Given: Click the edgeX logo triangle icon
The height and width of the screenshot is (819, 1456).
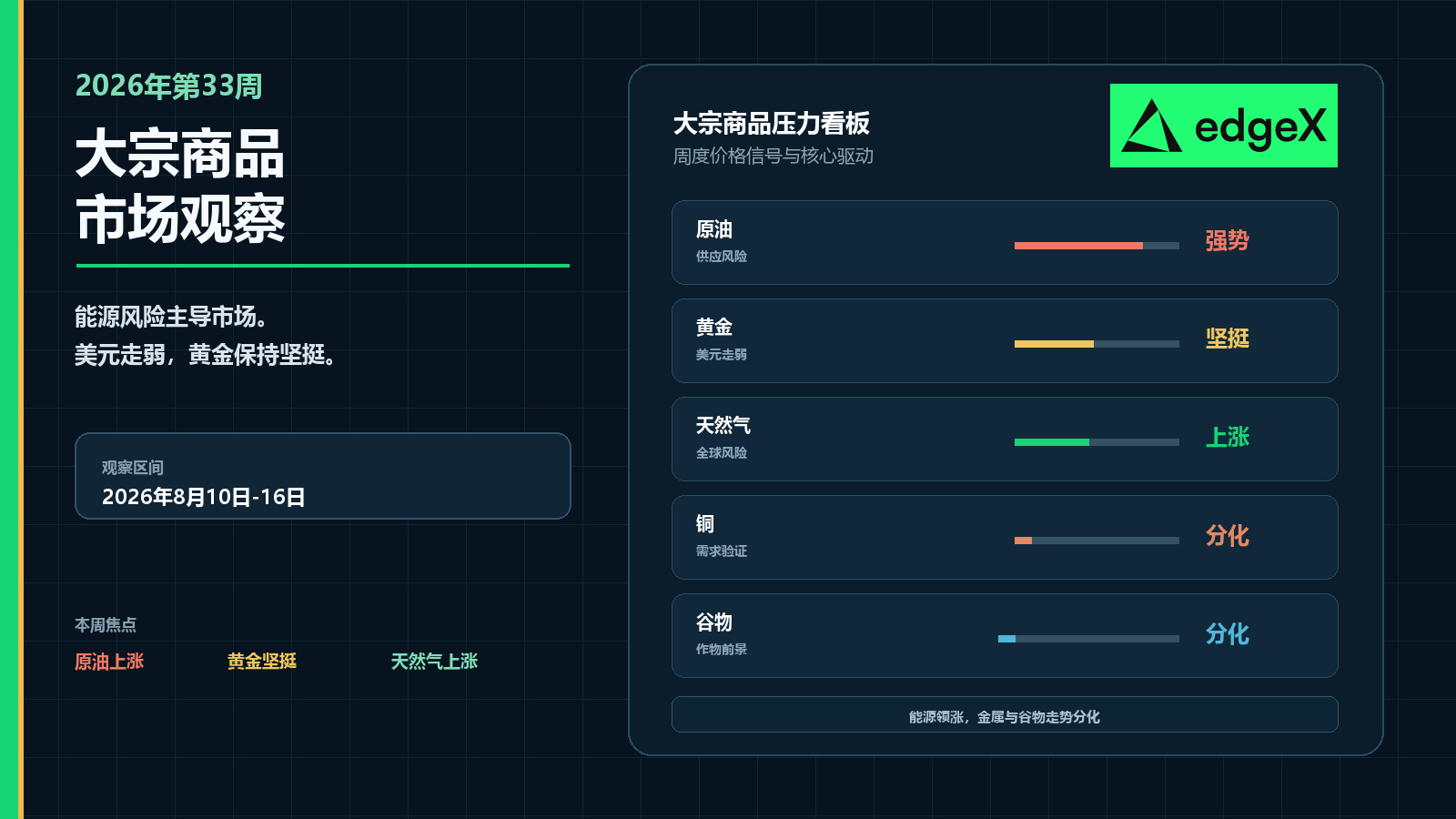Looking at the screenshot, I should pos(1151,126).
